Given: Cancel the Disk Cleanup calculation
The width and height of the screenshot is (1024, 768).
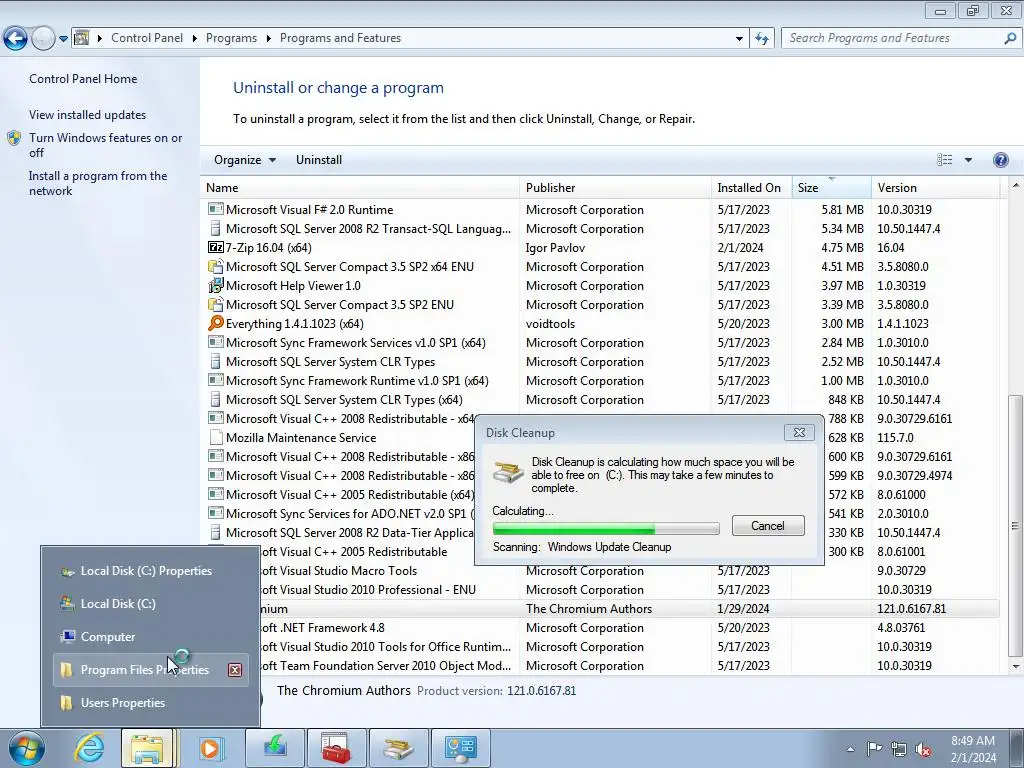Looking at the screenshot, I should (768, 526).
